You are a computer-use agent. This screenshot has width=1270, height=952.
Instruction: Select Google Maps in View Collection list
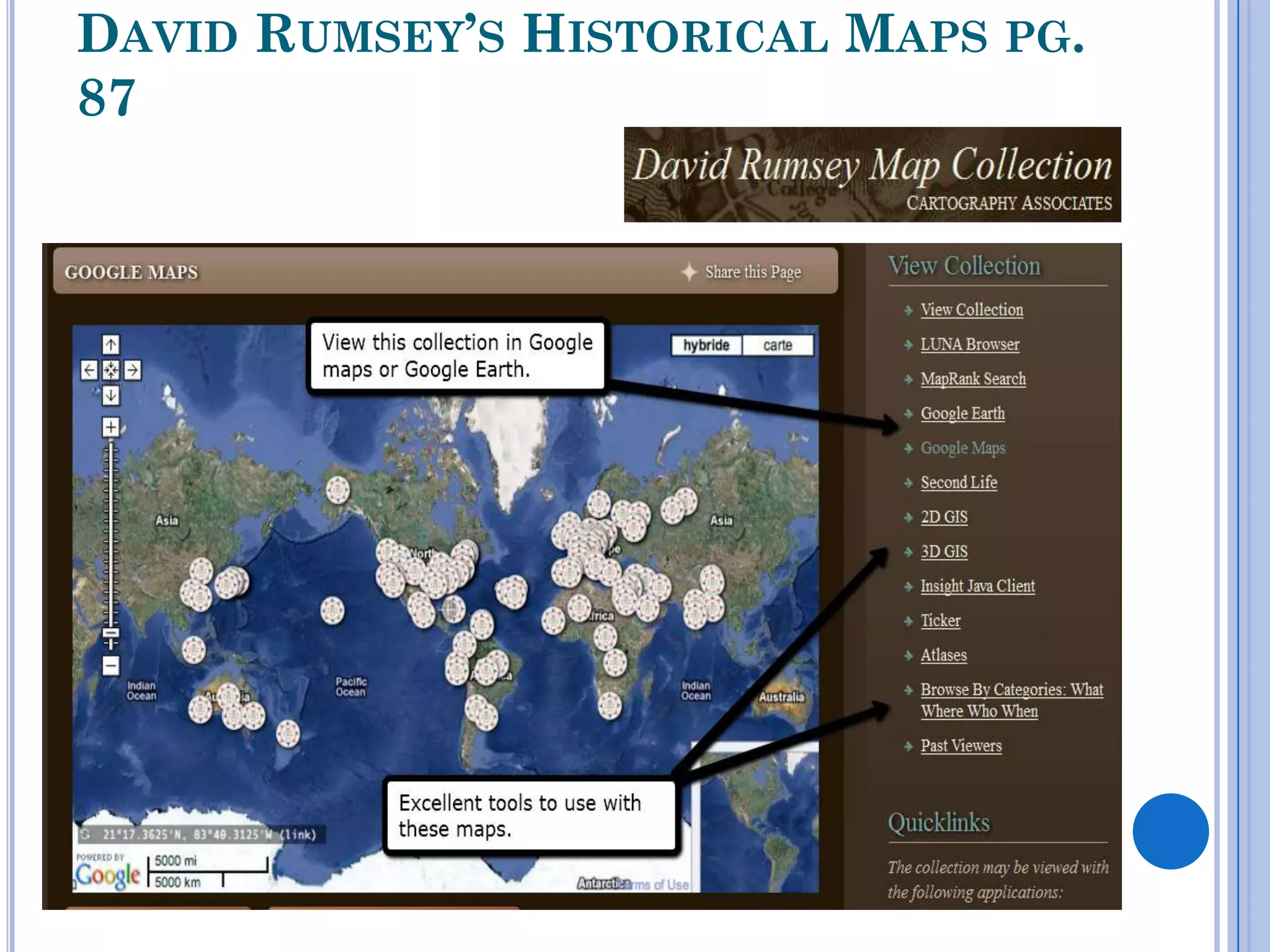pos(962,448)
